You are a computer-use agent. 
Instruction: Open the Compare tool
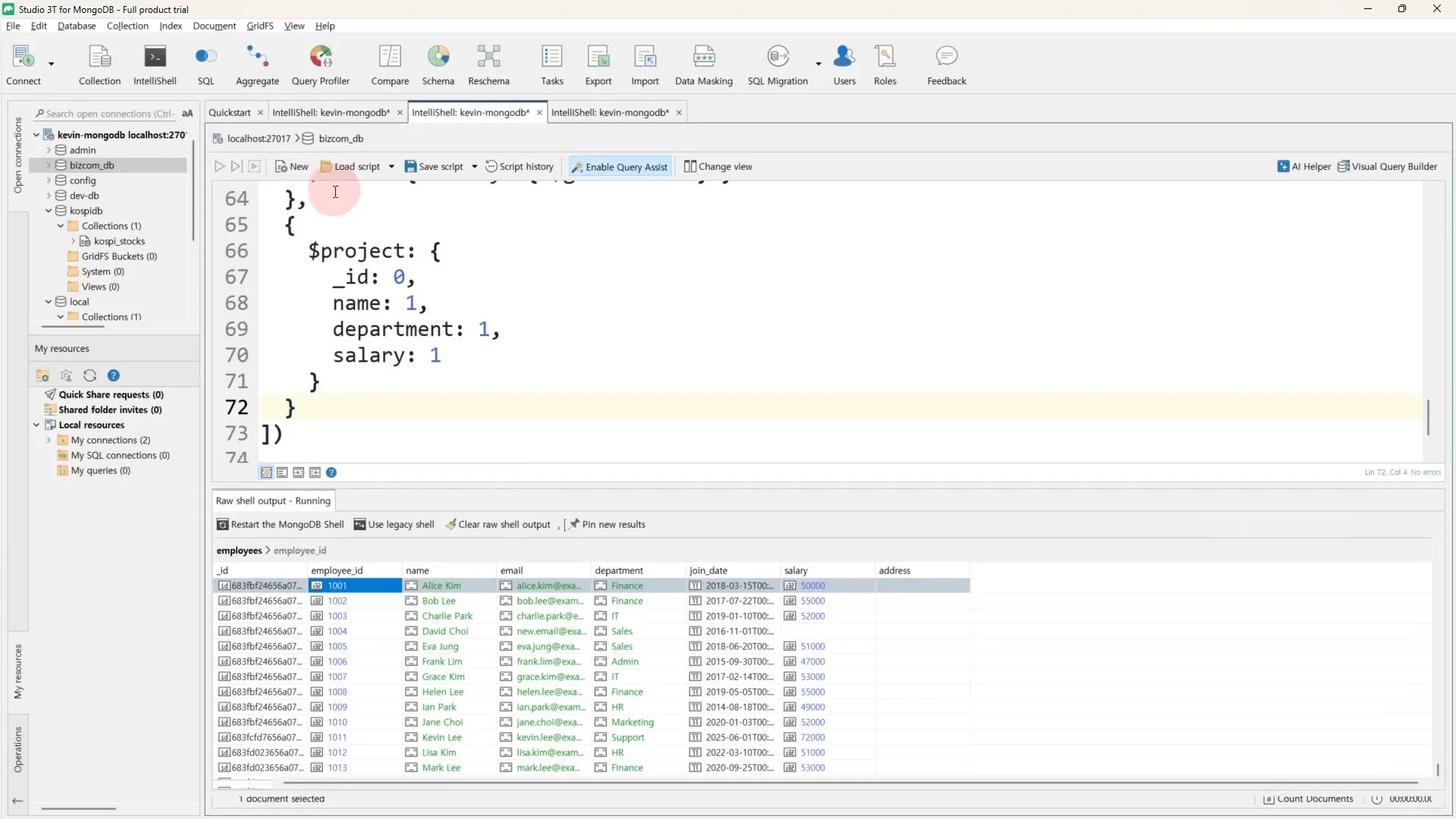point(390,65)
